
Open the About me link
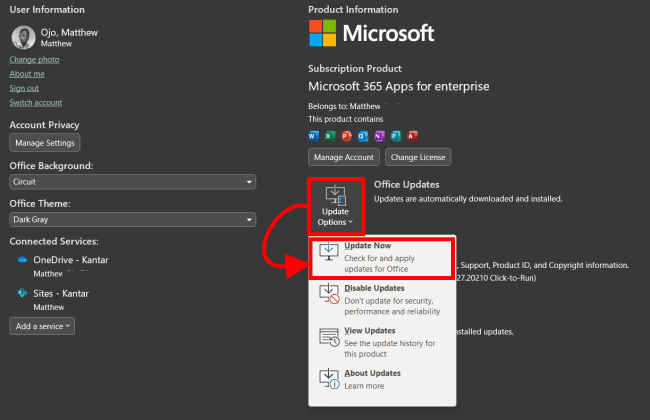tap(27, 74)
